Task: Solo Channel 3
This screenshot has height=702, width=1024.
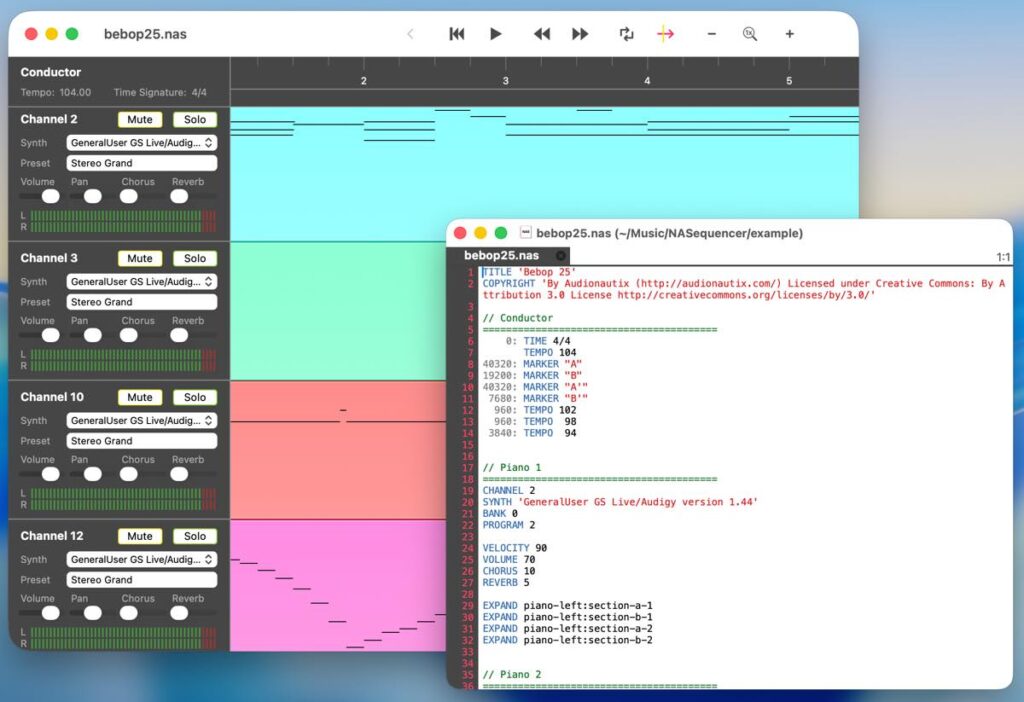Action: click(x=195, y=258)
